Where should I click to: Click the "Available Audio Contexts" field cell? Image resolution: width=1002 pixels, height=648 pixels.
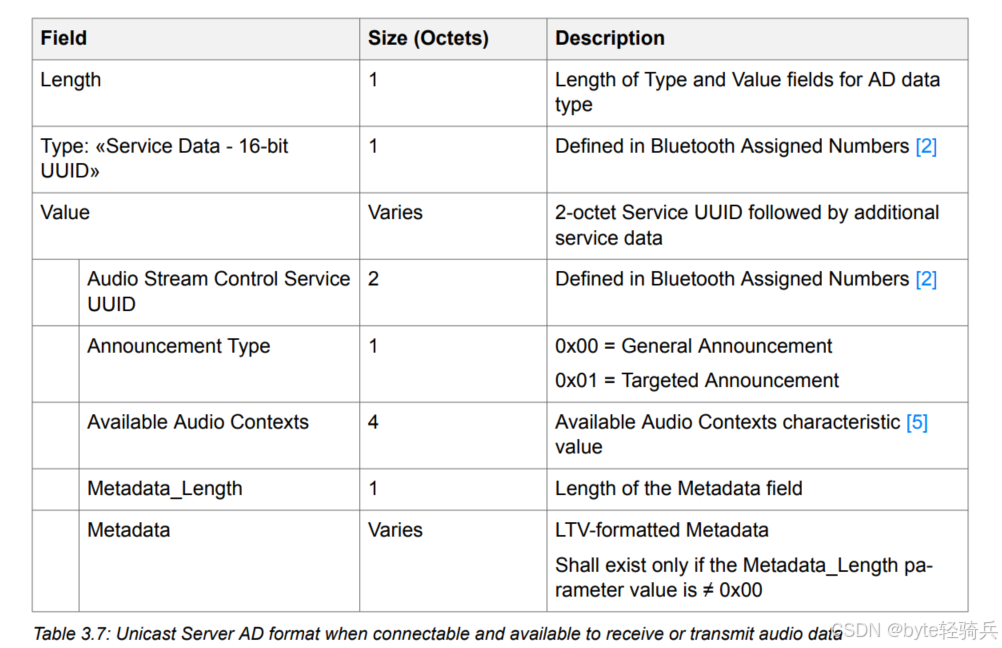pos(198,422)
